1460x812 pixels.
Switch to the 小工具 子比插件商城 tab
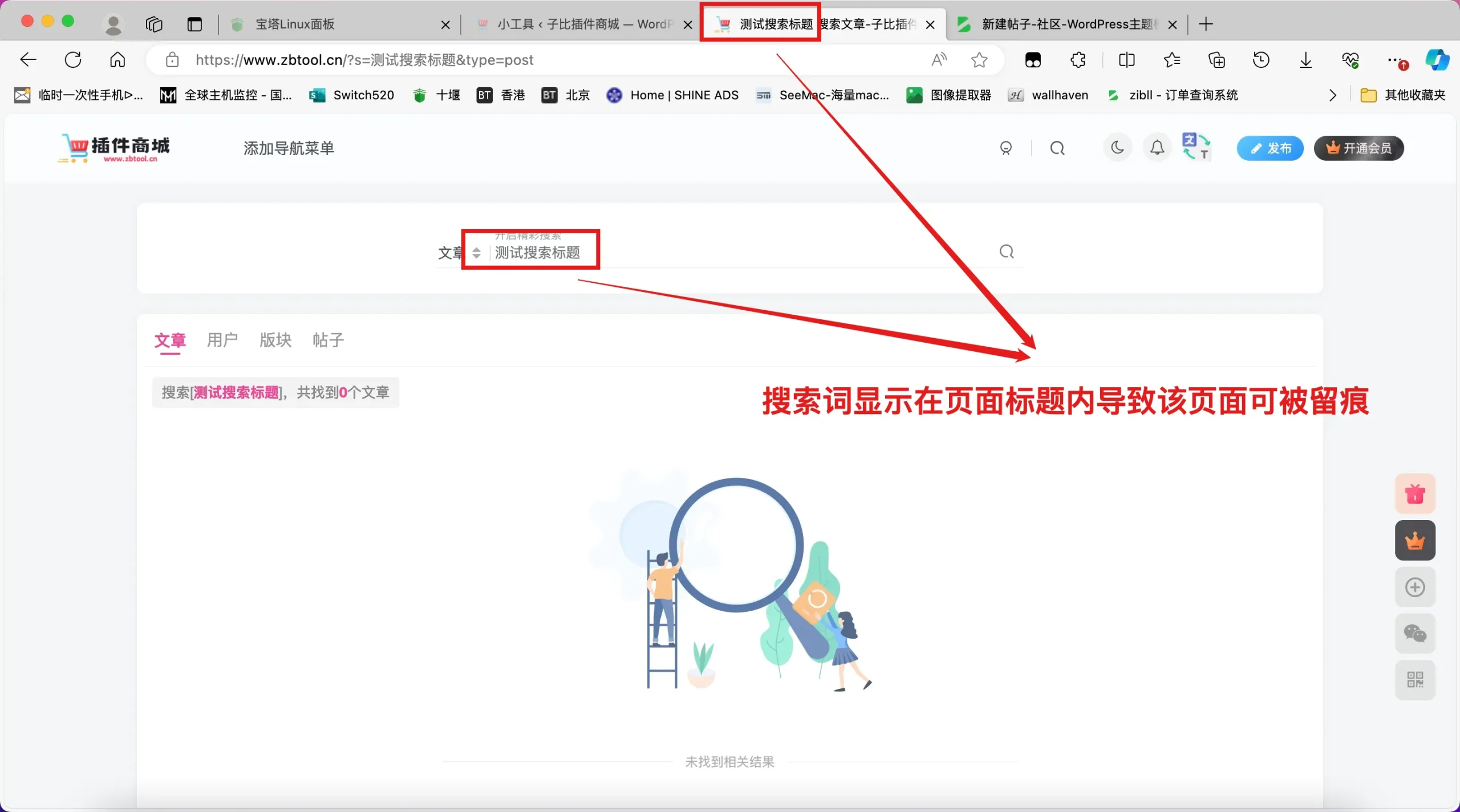tap(582, 24)
